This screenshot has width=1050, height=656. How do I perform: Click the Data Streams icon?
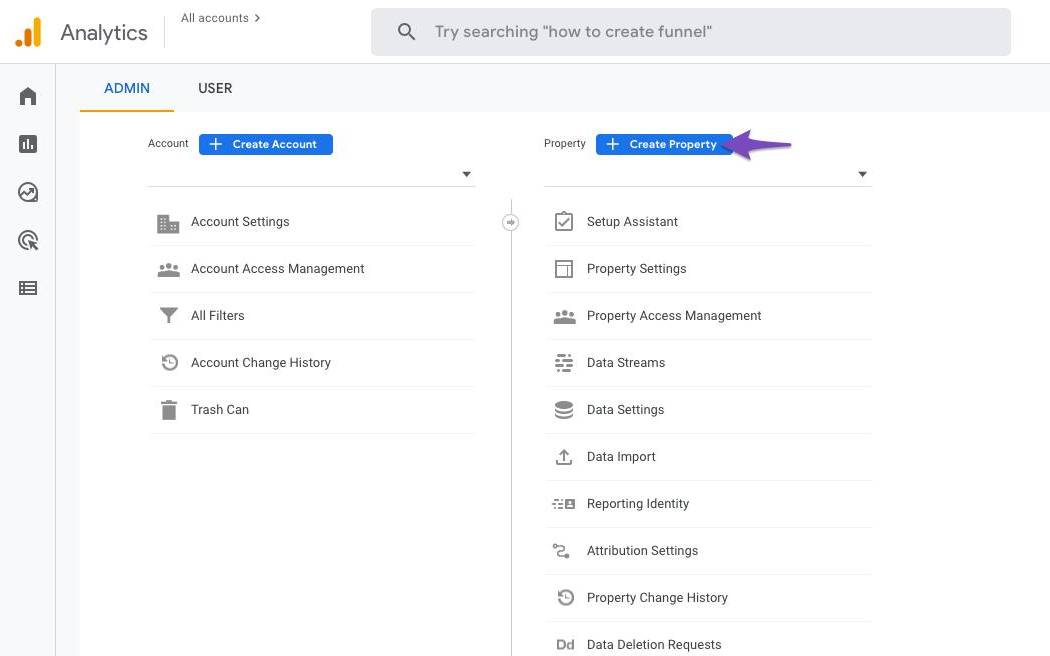(x=564, y=363)
